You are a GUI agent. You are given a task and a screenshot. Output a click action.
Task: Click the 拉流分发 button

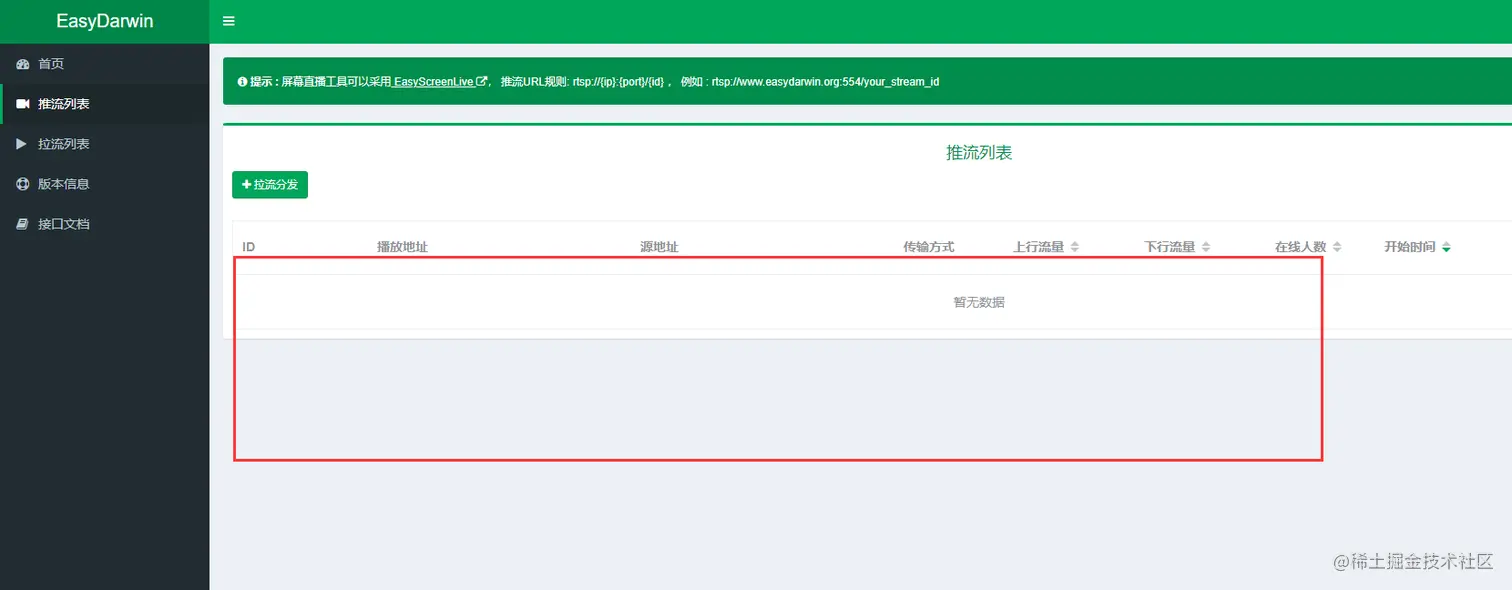(x=269, y=184)
